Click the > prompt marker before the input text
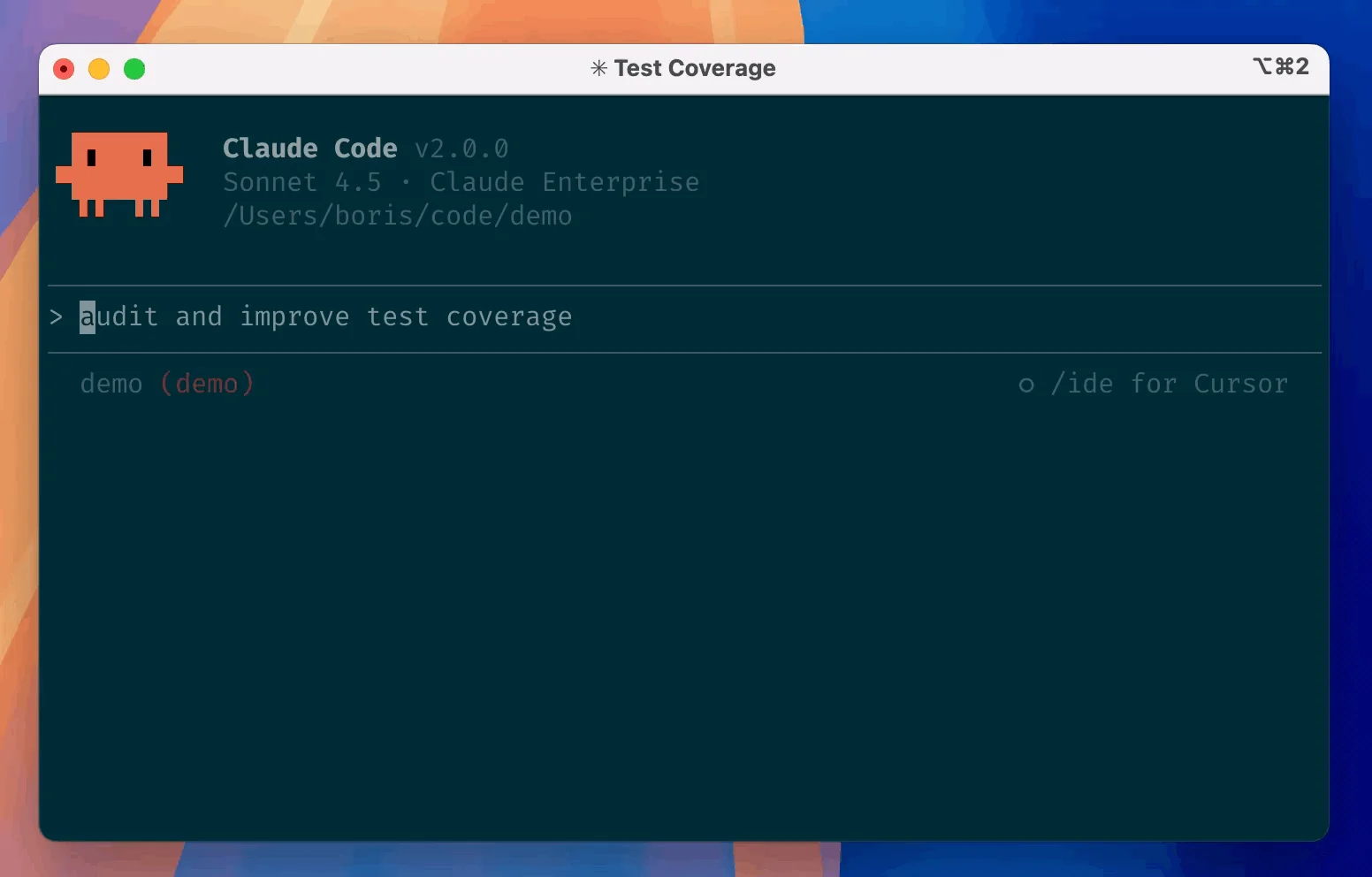Screen dimensions: 1372x877 [56, 316]
